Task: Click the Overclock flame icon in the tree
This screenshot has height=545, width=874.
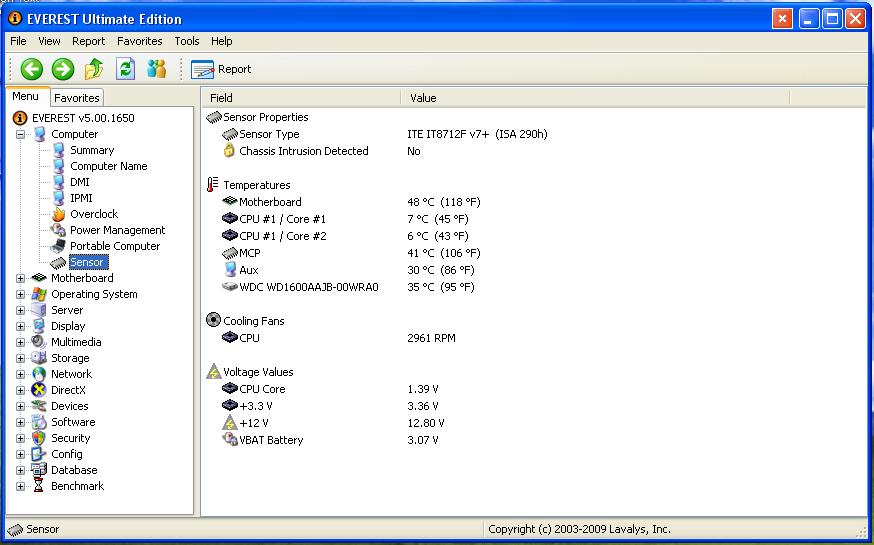Action: tap(59, 214)
